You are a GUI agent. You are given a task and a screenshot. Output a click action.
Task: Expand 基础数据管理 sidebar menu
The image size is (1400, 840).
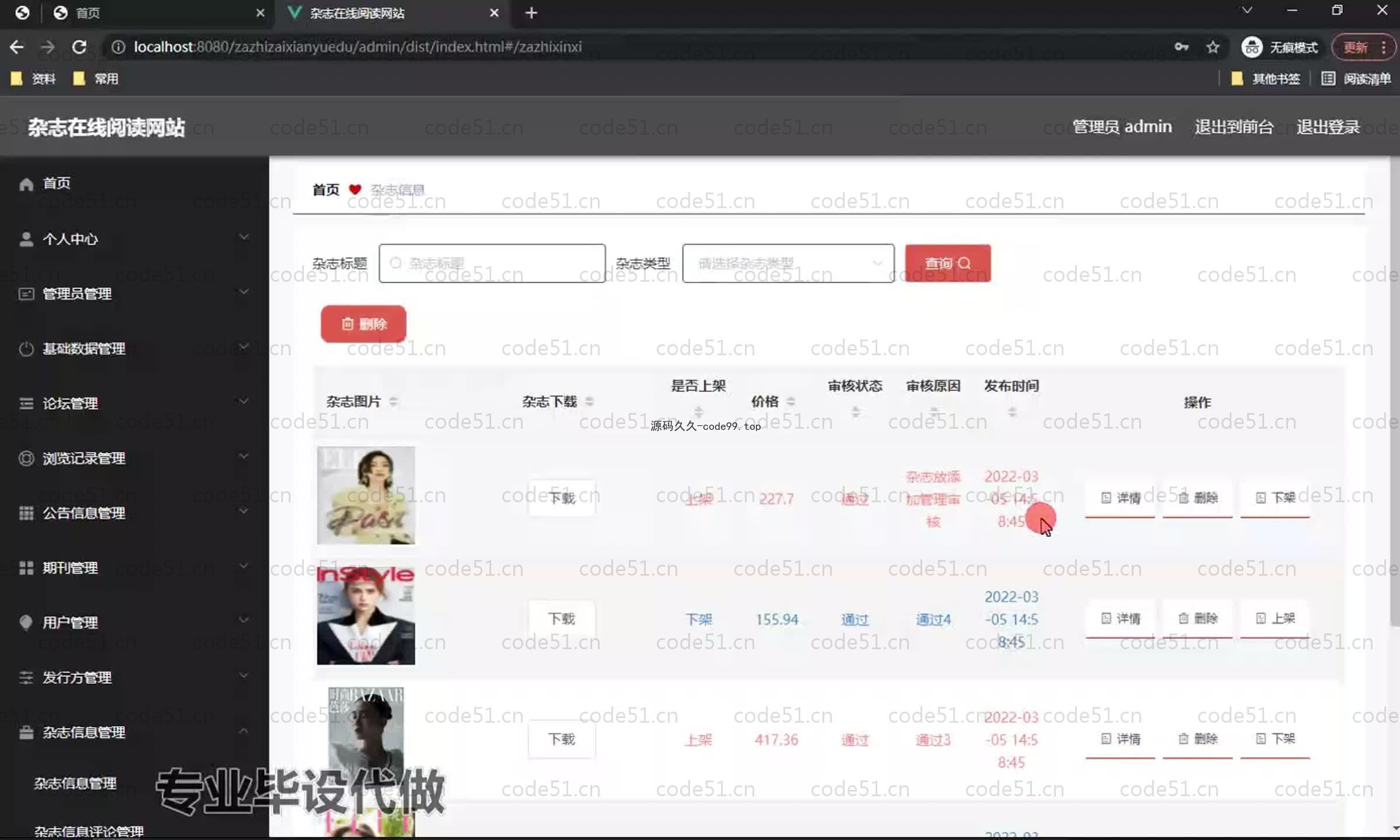pos(134,348)
